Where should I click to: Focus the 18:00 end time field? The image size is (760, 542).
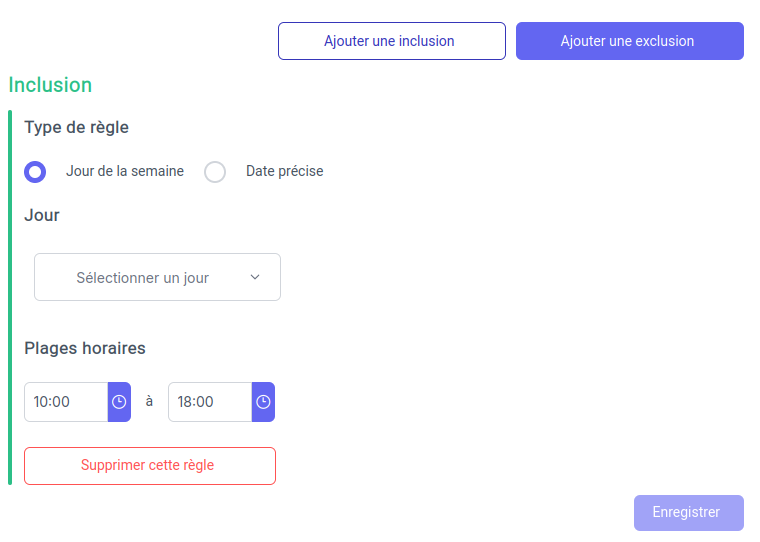point(209,402)
